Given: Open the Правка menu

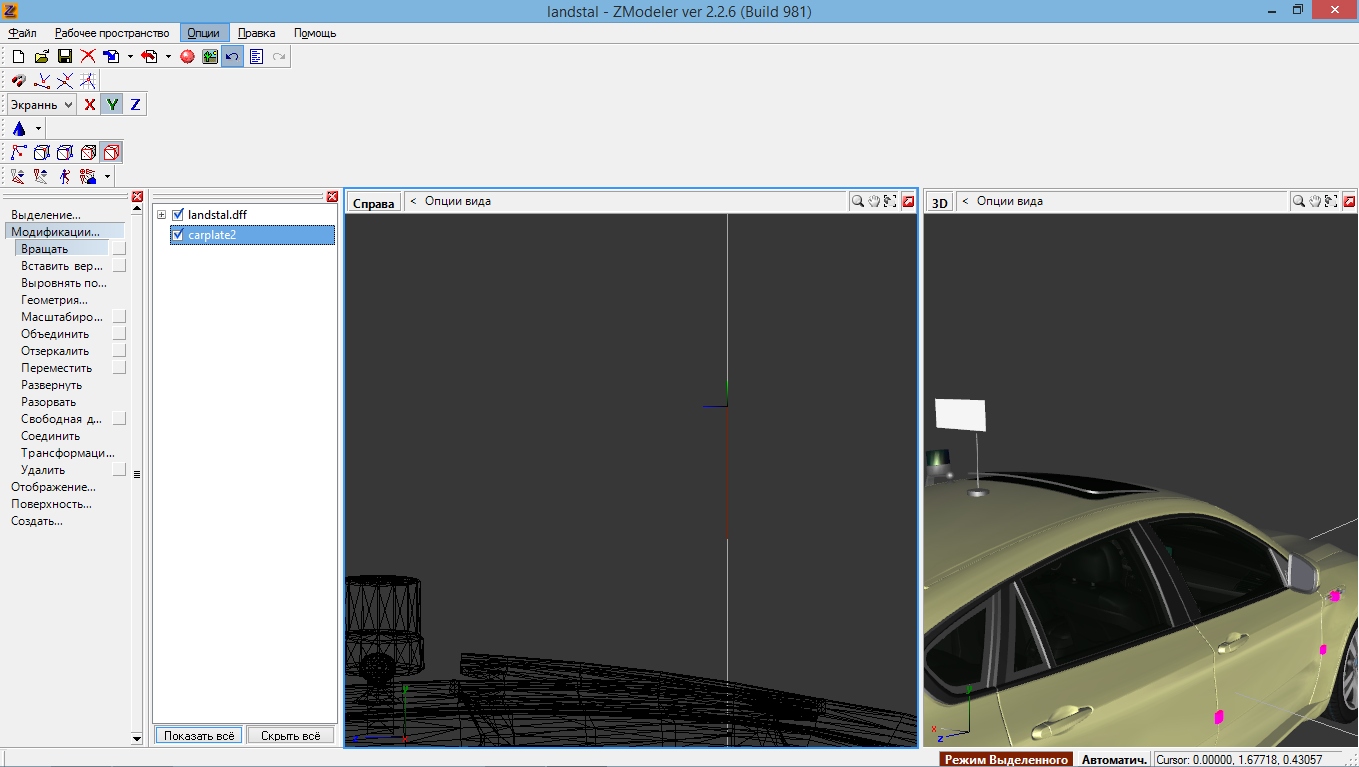Looking at the screenshot, I should (x=257, y=33).
